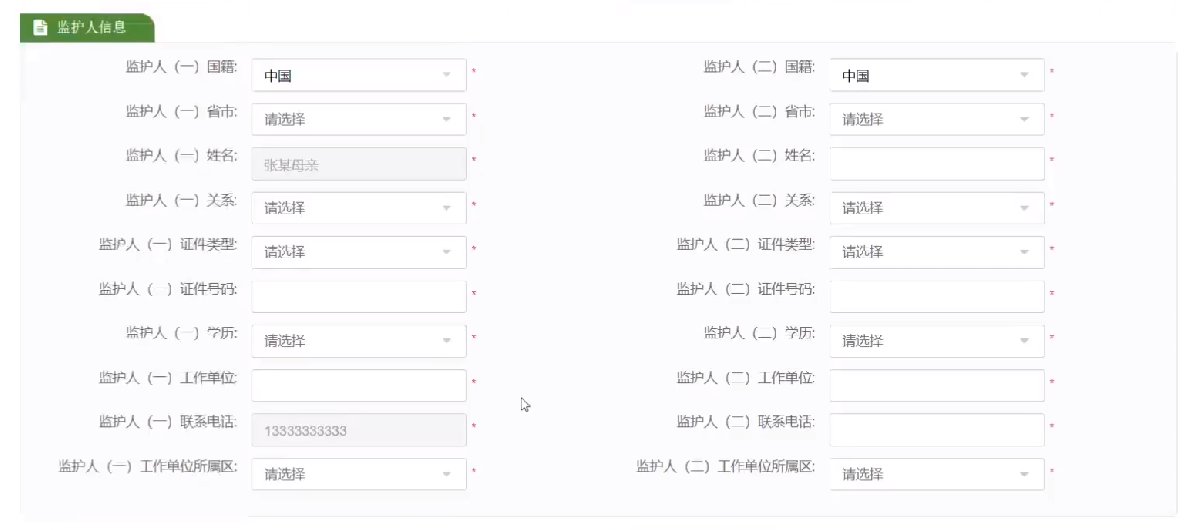Viewport: 1200px width, 530px height.
Task: Click the document icon in 监护人信息 tab
Action: pos(41,28)
